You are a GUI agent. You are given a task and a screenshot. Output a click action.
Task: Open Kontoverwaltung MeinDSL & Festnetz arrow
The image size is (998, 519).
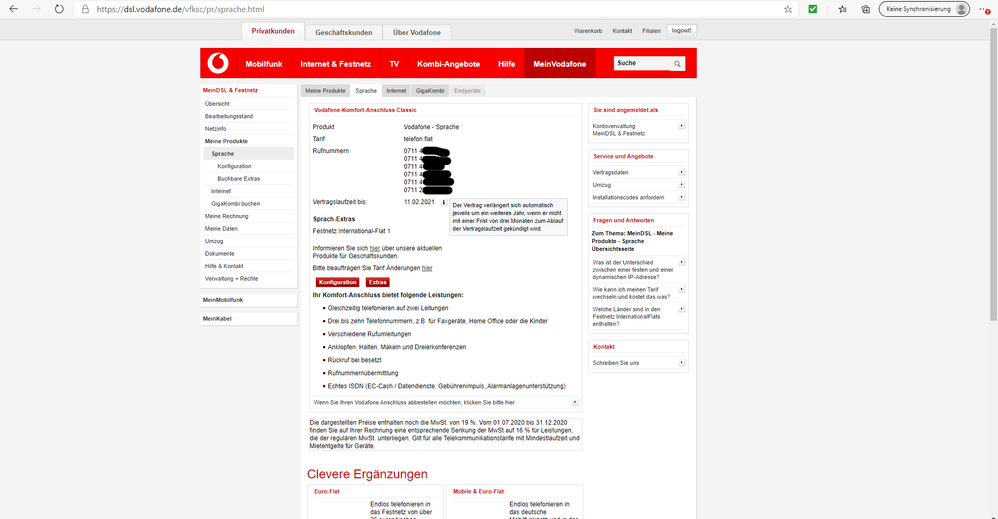(x=682, y=126)
